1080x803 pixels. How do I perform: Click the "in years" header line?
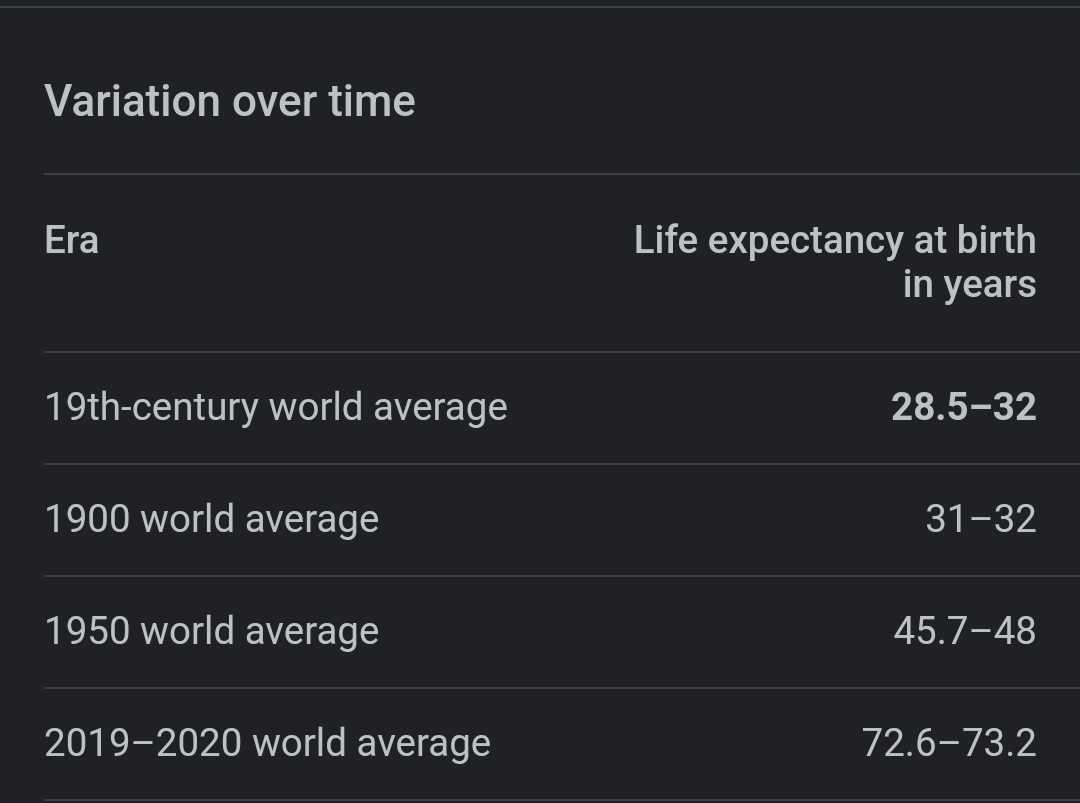(x=968, y=284)
